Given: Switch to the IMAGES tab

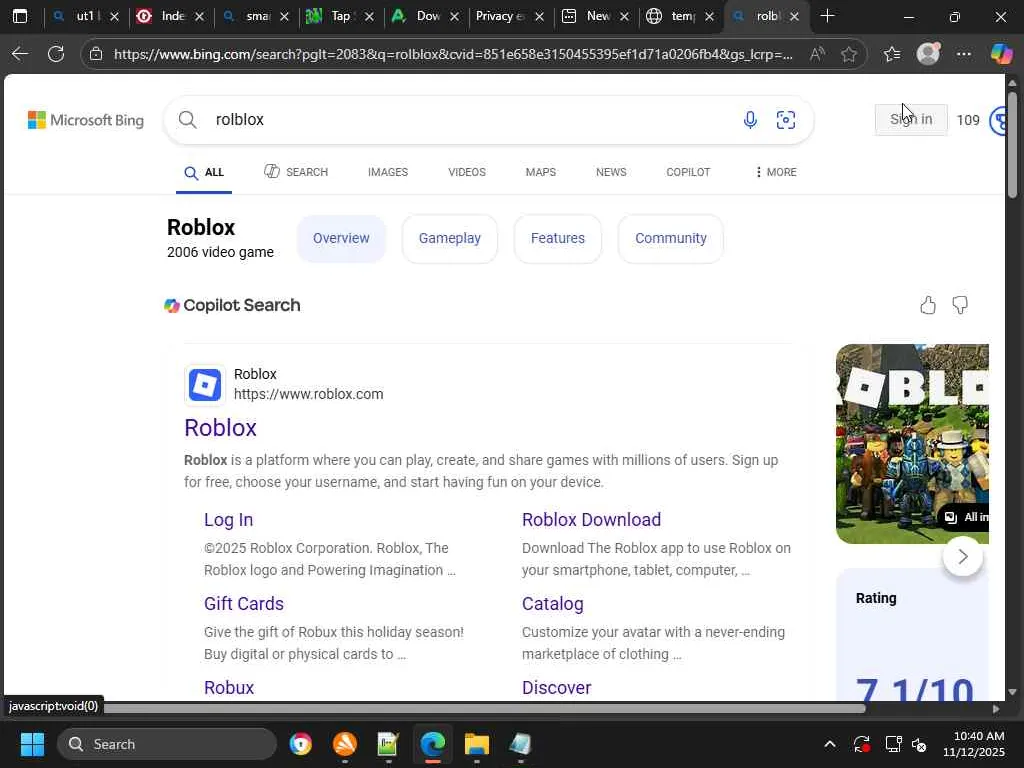Looking at the screenshot, I should 388,172.
